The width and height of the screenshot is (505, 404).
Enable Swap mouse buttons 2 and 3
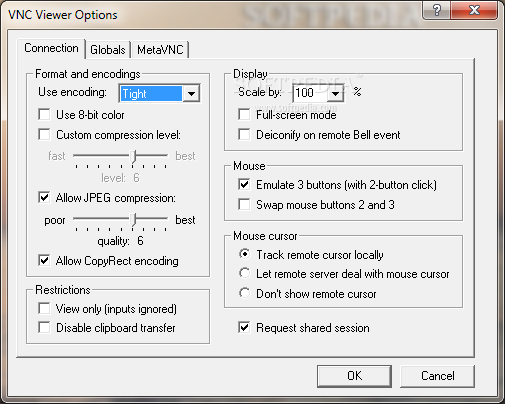244,204
